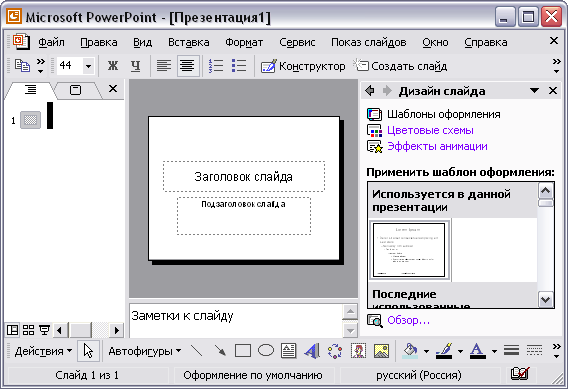The width and height of the screenshot is (568, 389).
Task: Click the Copy icon in the toolbar
Action: (x=22, y=66)
